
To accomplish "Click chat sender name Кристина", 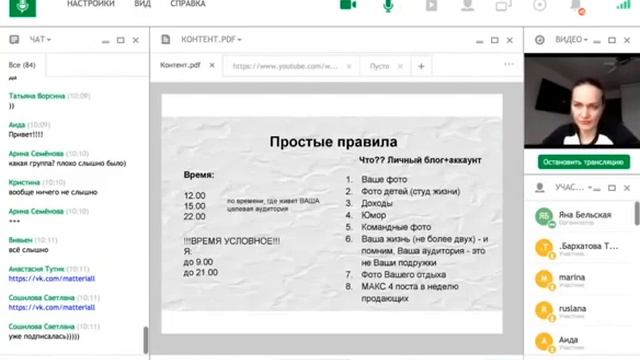I will (x=24, y=182).
